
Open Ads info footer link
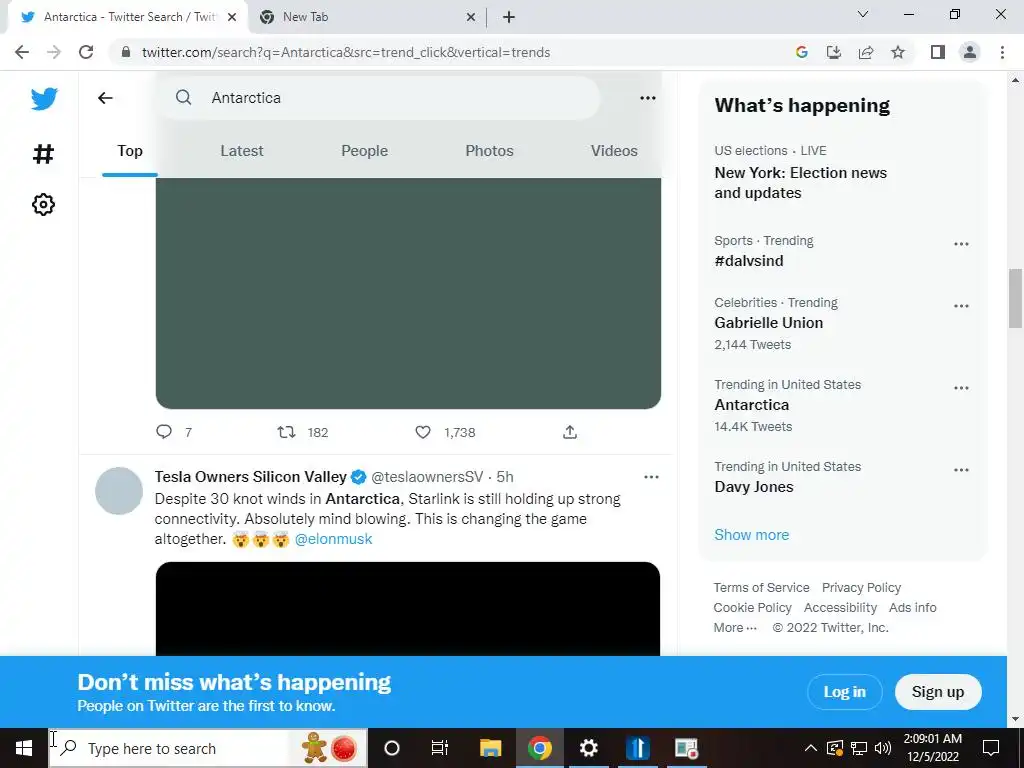[912, 607]
